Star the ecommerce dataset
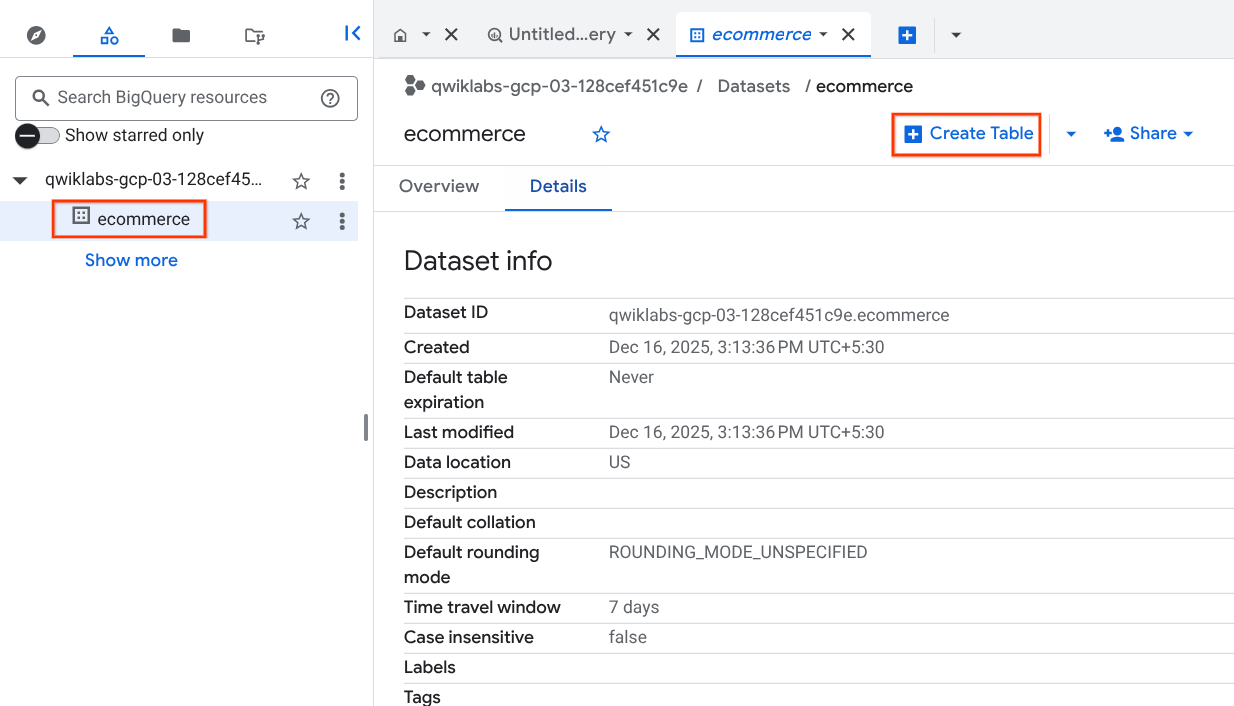Viewport: 1234px width, 706px height. tap(601, 133)
